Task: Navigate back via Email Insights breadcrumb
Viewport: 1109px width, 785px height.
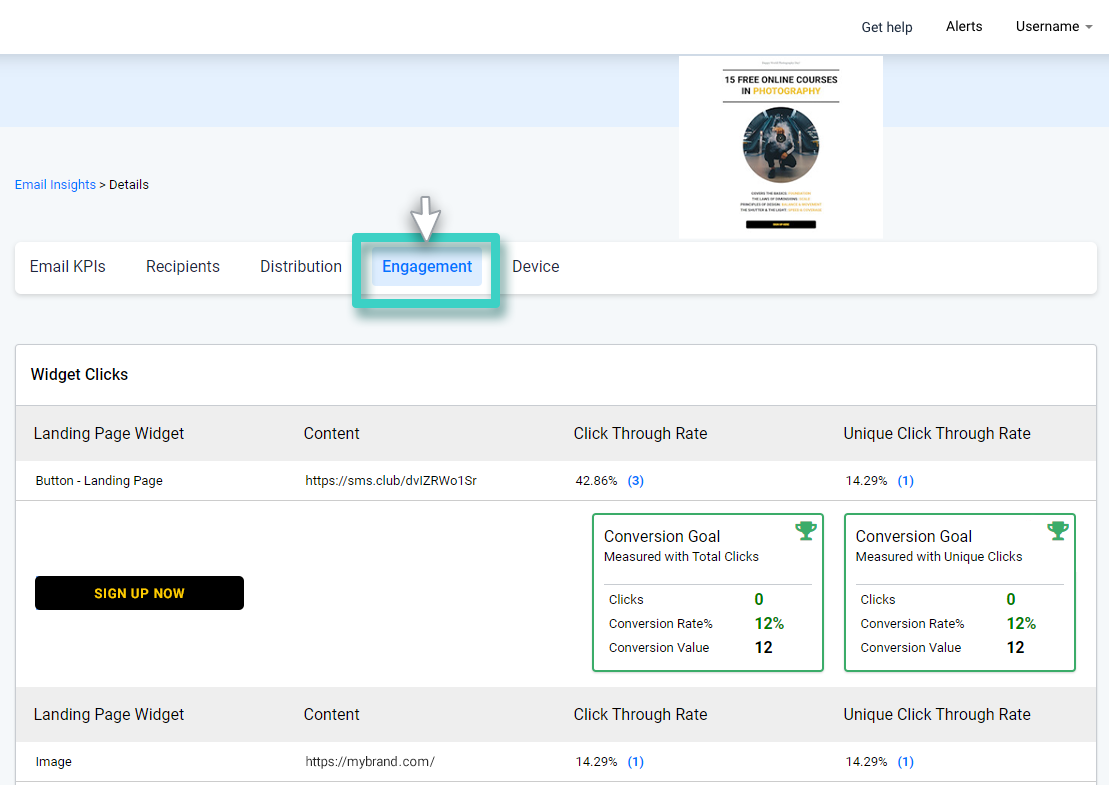Action: (55, 184)
